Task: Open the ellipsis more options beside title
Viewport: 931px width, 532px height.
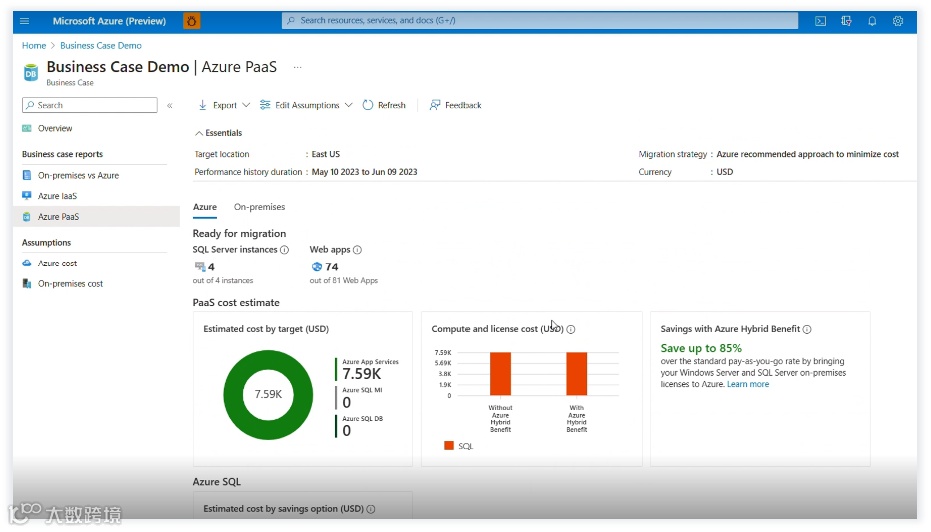Action: coord(297,68)
